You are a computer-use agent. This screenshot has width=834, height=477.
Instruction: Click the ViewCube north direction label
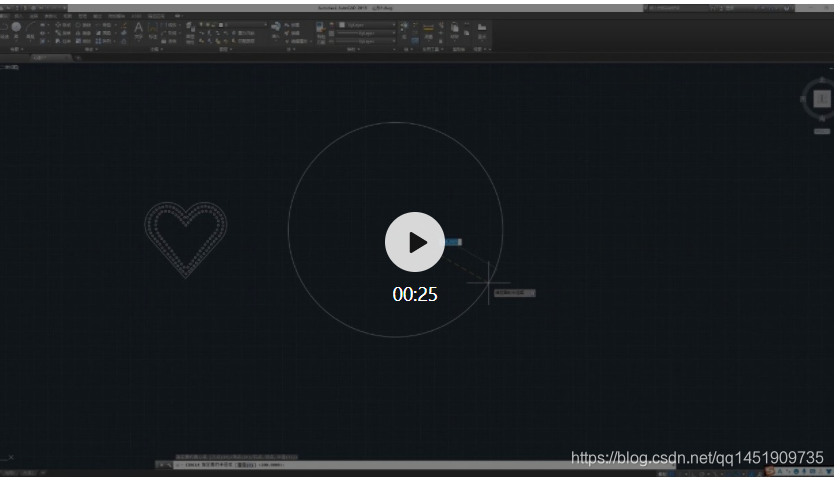(822, 80)
